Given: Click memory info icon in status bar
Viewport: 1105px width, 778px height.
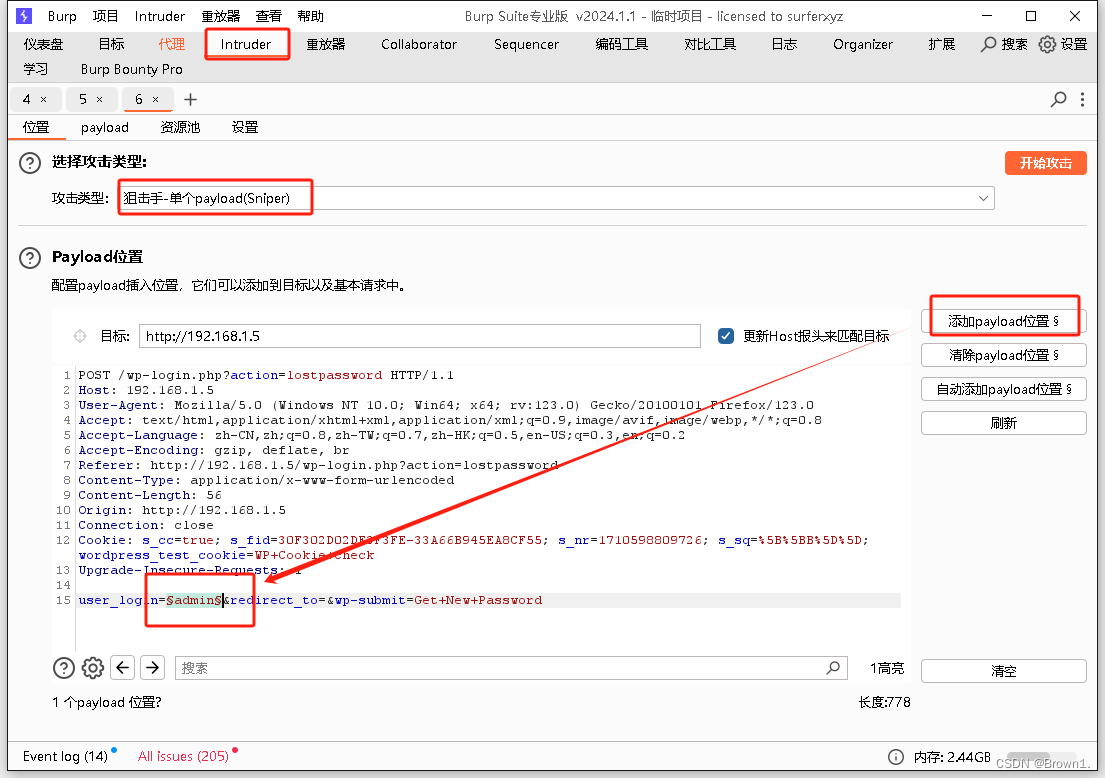Looking at the screenshot, I should click(896, 757).
